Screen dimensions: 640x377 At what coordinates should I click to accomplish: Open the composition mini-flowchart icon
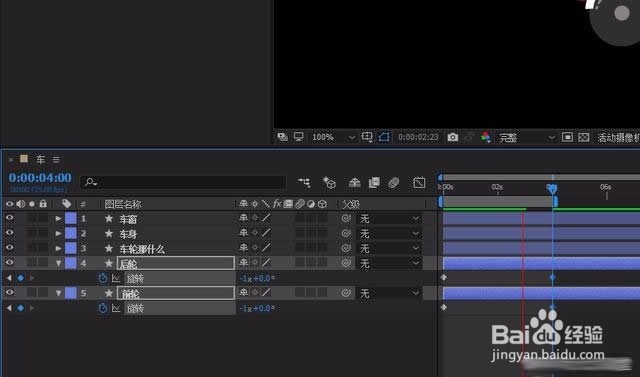point(304,182)
